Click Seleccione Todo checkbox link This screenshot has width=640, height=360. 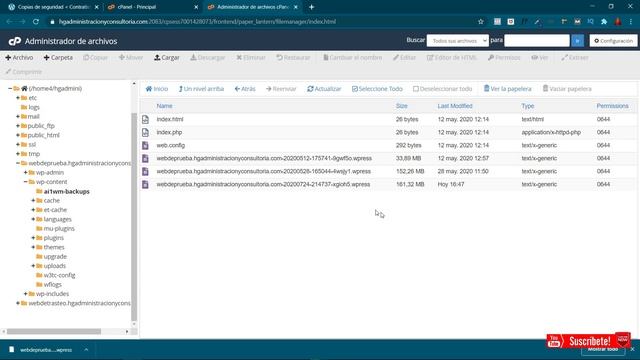coord(377,89)
